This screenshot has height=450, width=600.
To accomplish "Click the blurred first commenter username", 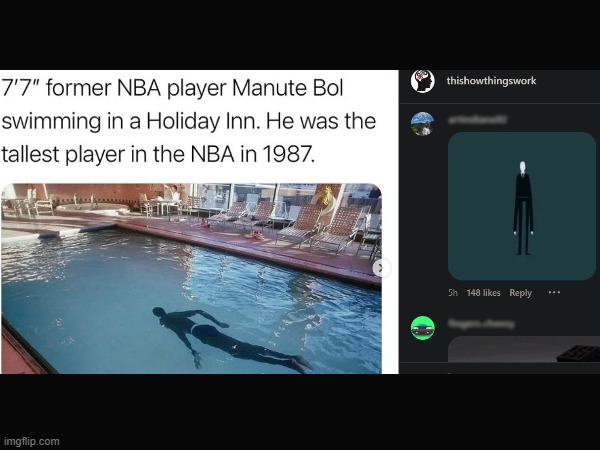I will 478,120.
